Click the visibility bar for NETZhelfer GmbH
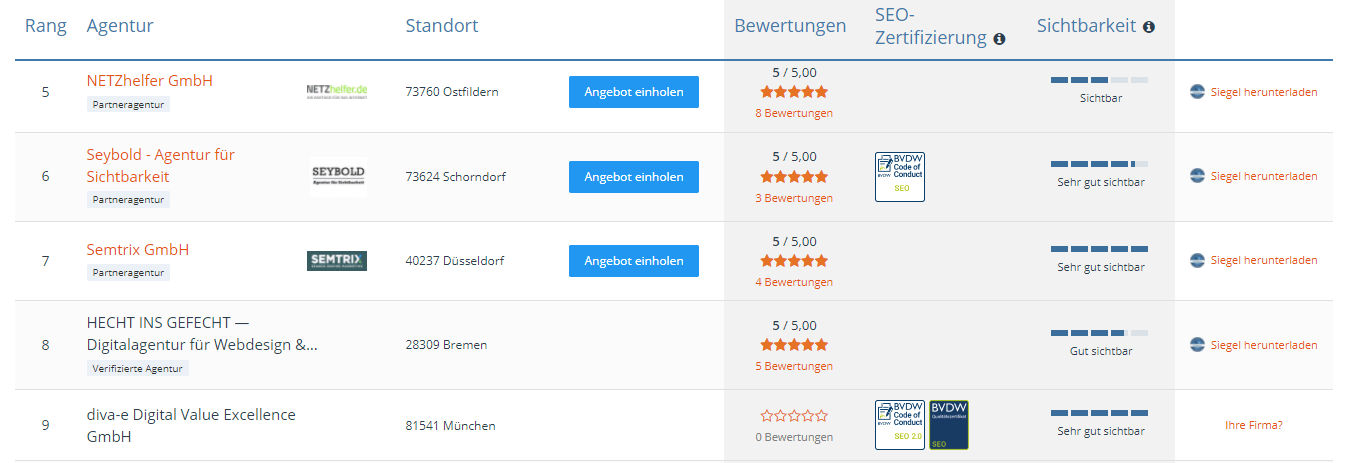This screenshot has height=463, width=1349. [x=1099, y=79]
